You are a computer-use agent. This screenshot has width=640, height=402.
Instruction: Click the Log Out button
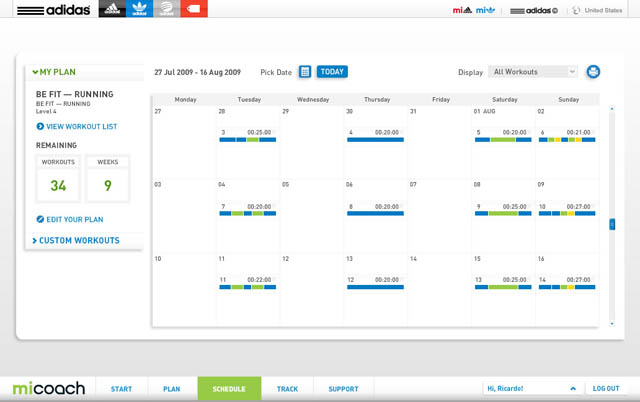click(x=606, y=388)
